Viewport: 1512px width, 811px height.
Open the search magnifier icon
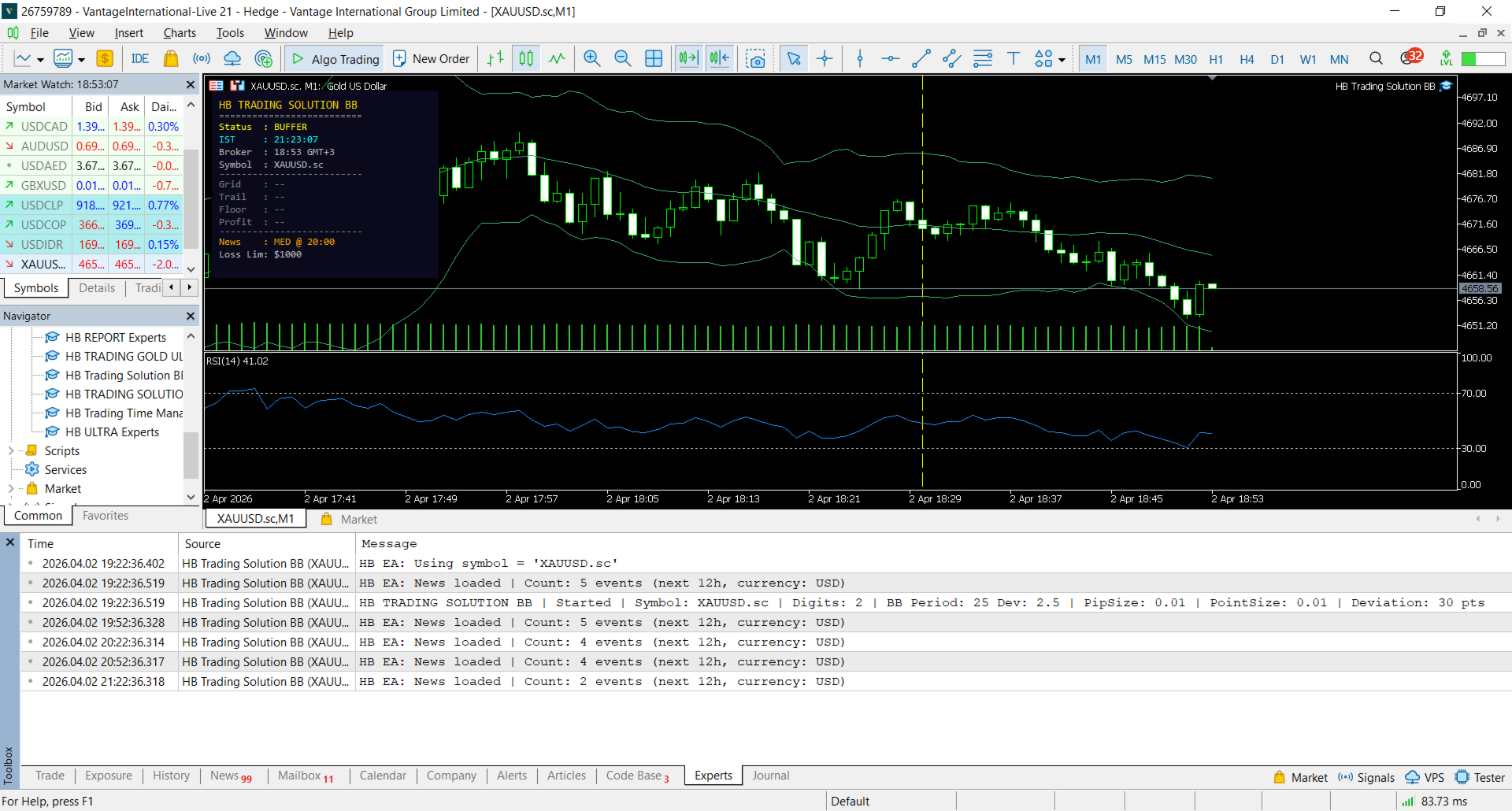tap(1376, 59)
